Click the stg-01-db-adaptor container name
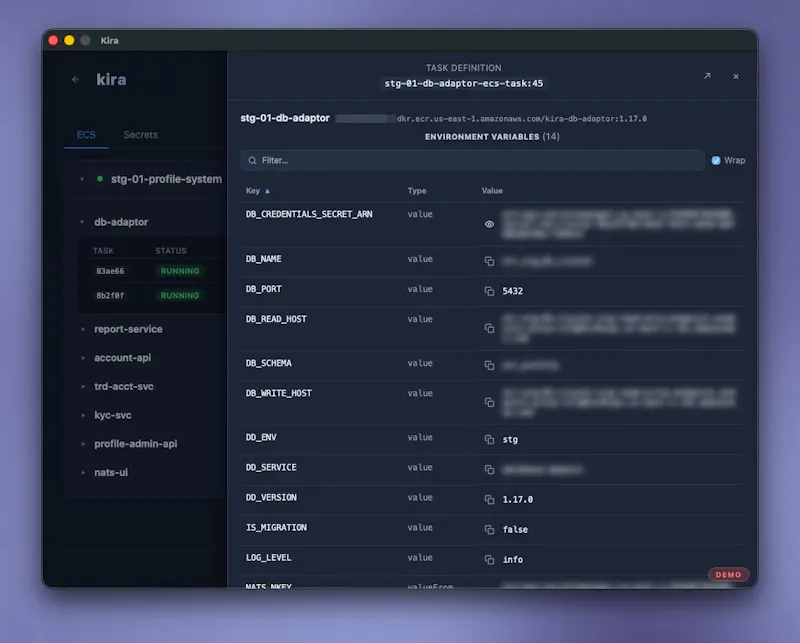Viewport: 800px width, 643px height. pos(285,118)
